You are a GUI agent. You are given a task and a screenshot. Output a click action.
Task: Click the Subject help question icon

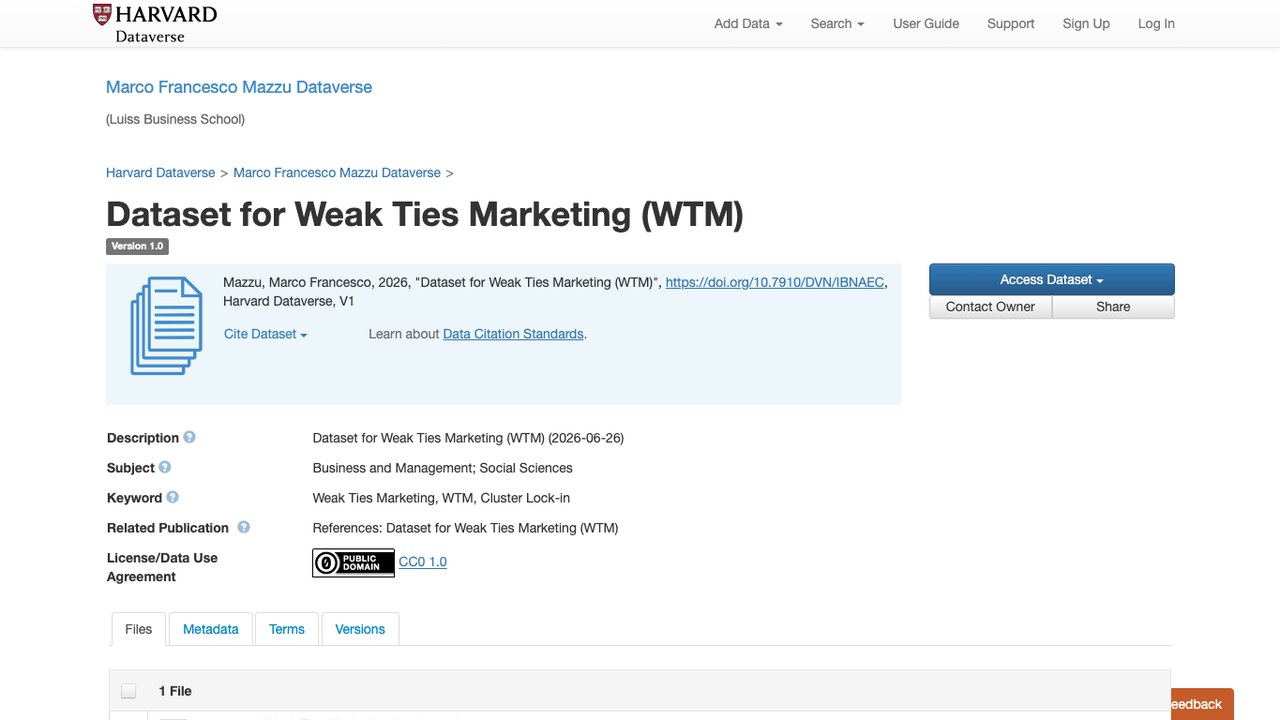[165, 467]
